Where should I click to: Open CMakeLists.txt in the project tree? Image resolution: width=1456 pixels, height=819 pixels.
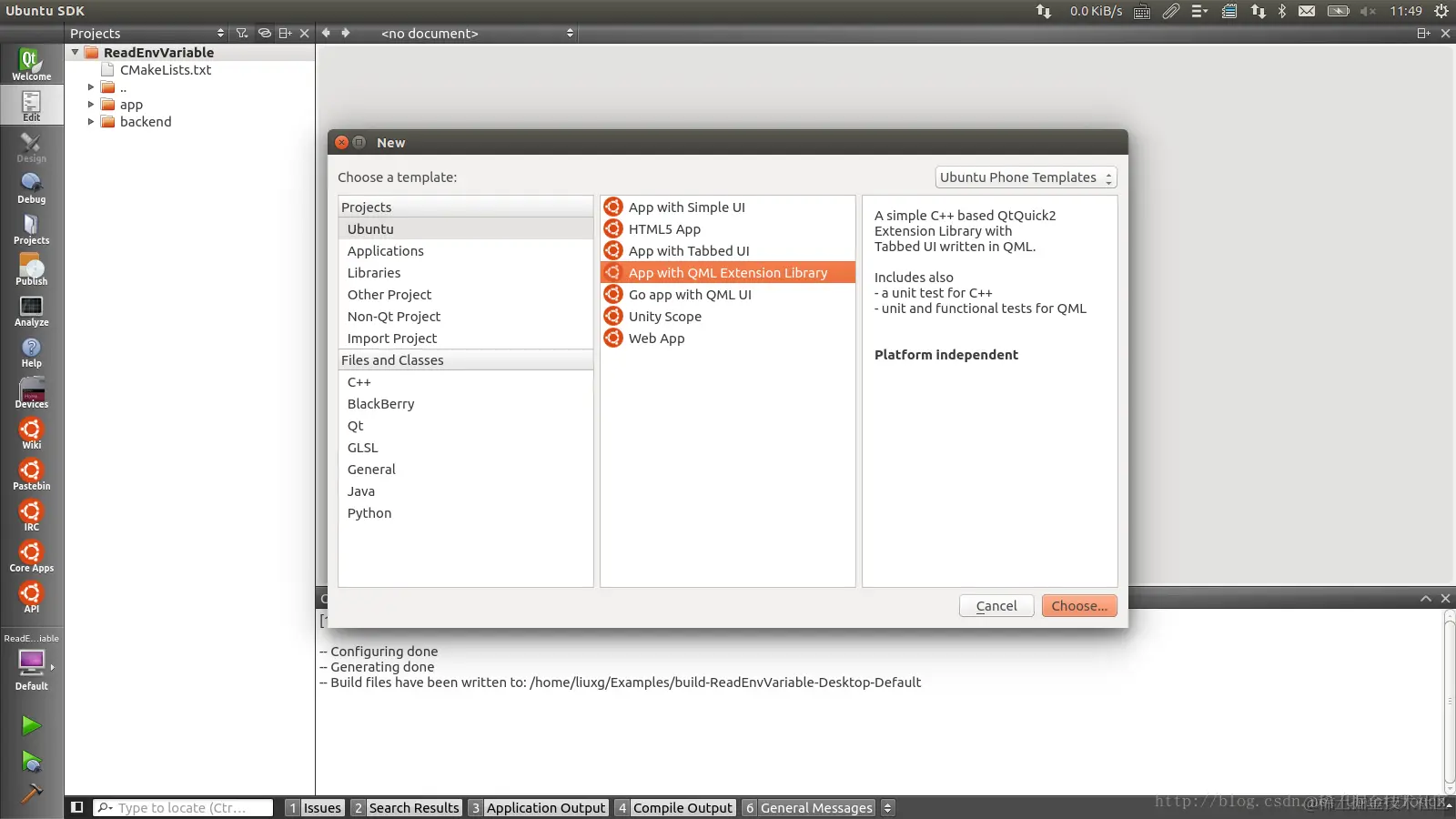point(166,70)
